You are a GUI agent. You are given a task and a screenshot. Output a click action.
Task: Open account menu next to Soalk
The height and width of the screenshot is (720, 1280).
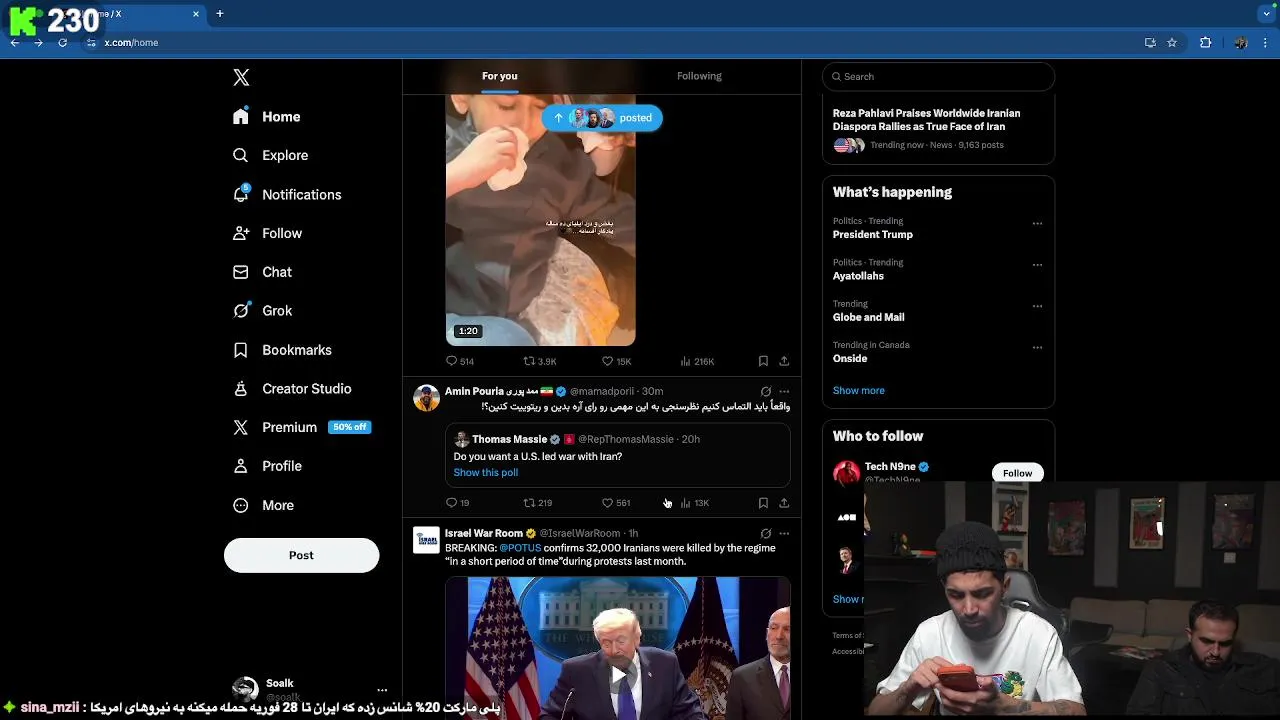(x=382, y=690)
